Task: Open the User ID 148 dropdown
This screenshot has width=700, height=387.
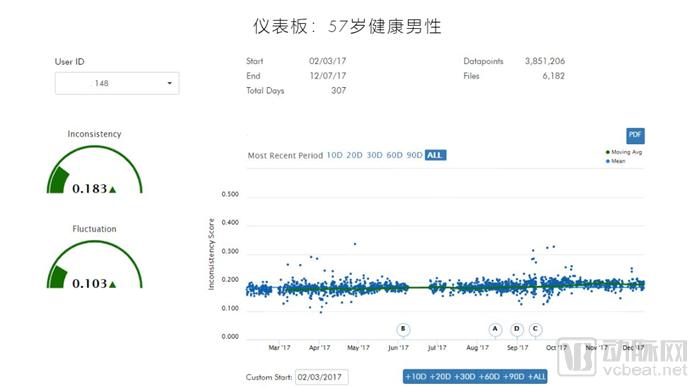Action: pyautogui.click(x=117, y=83)
